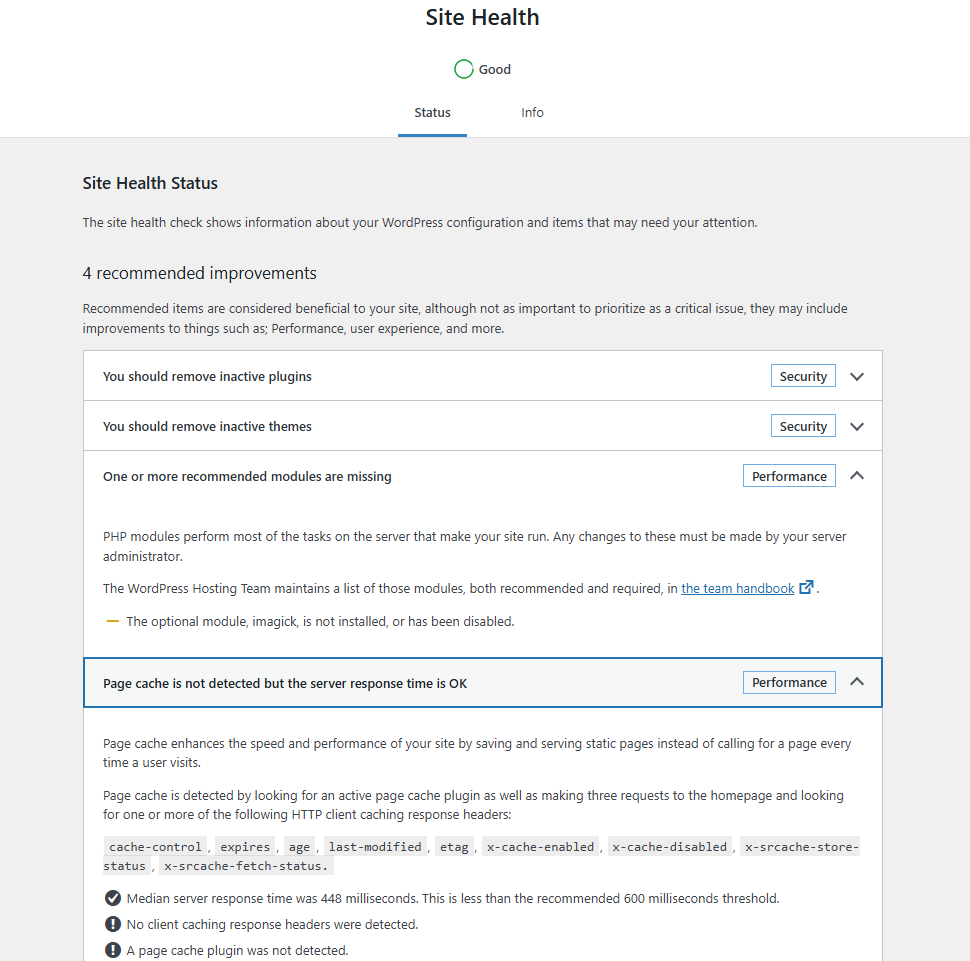
Task: Expand the inactive plugins chevron
Action: 856,377
